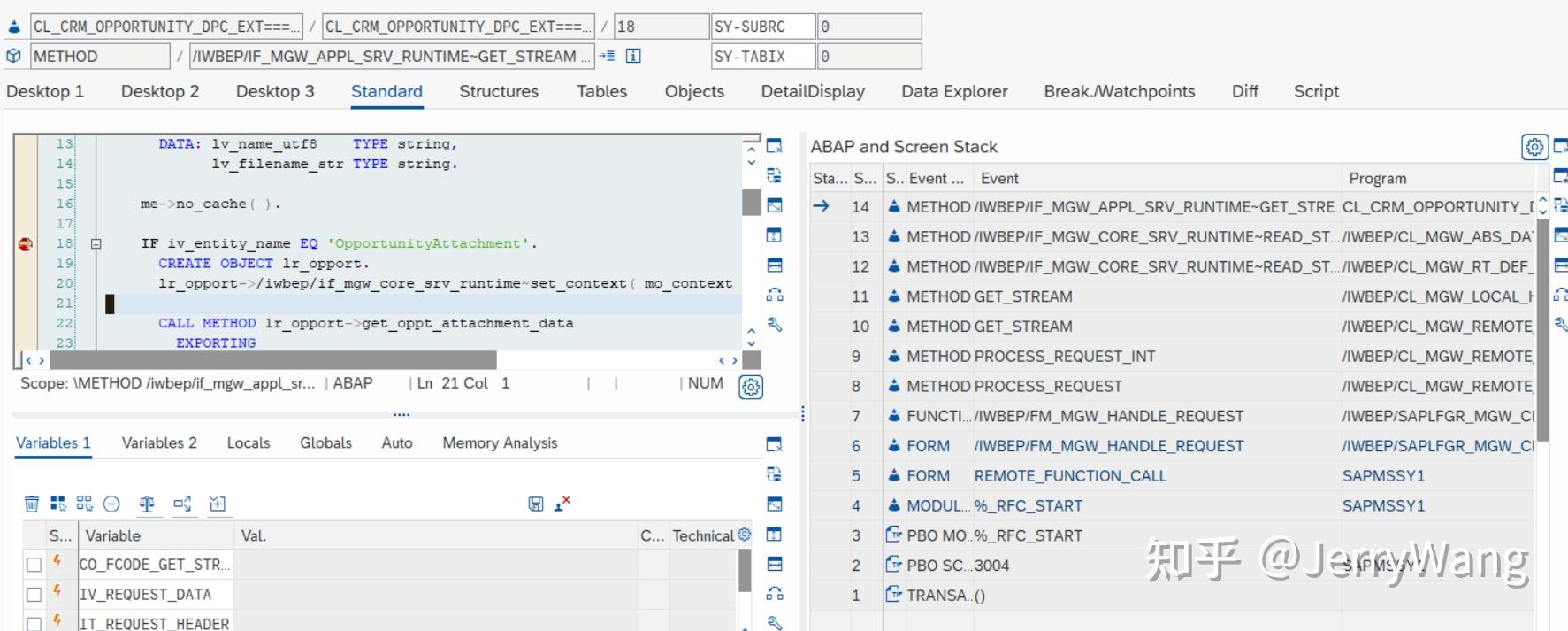Open the Script tab
Screen dimensions: 1568x631
pyautogui.click(x=1316, y=91)
